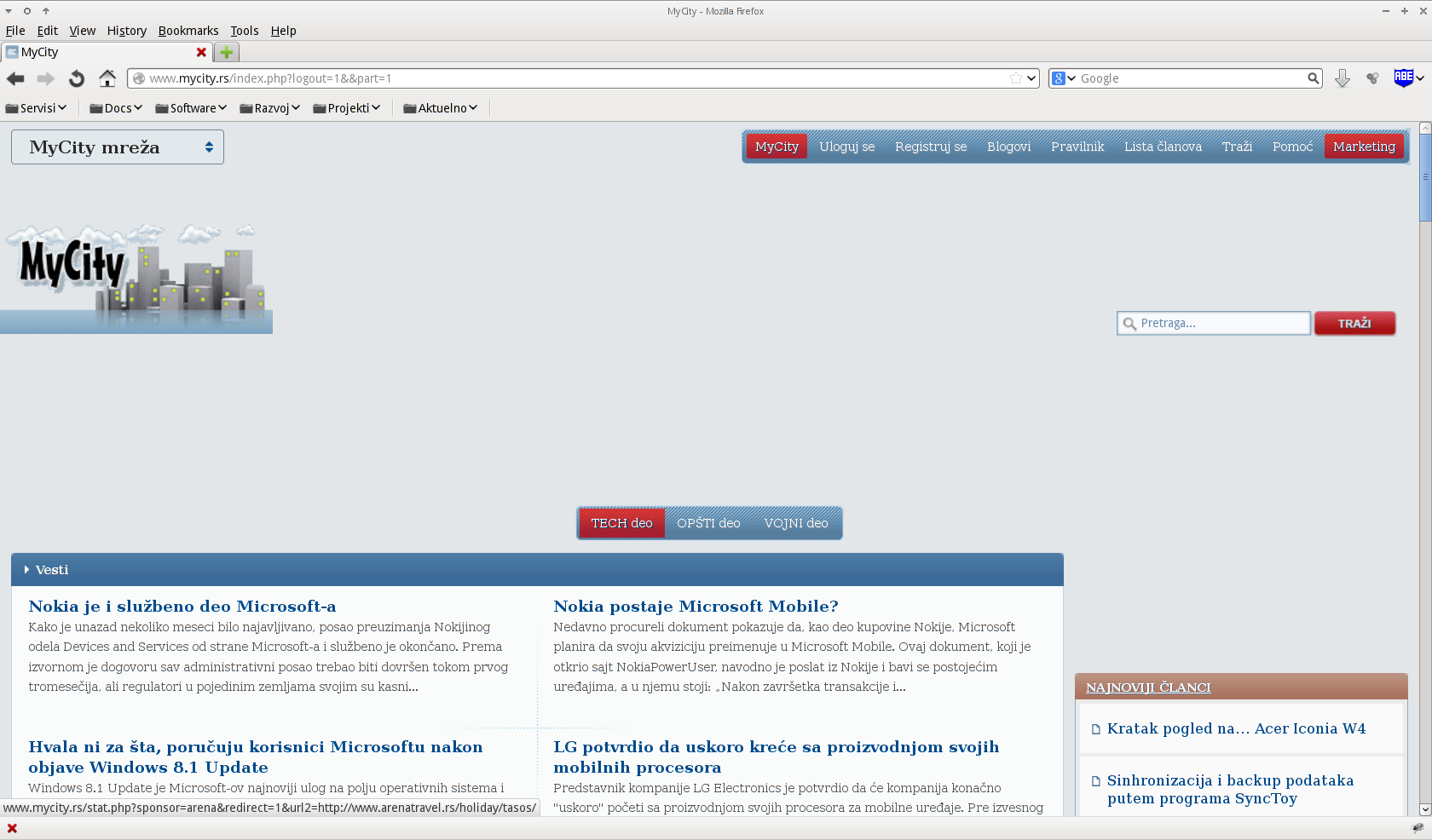Open the Pravilnik page

tap(1077, 147)
